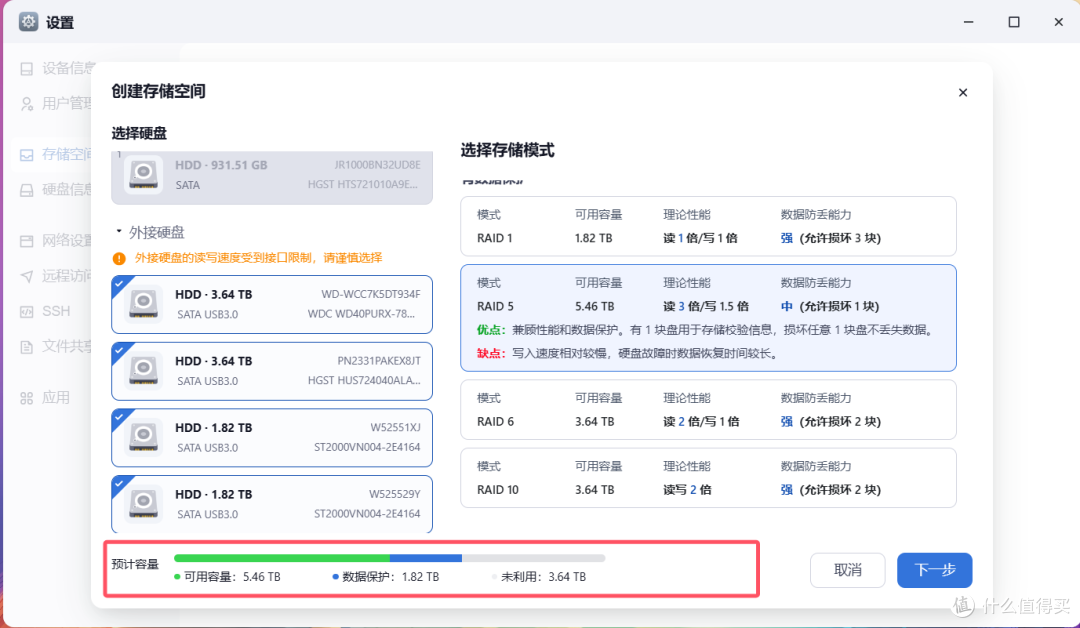Uncheck the PN2331PAKEX8JT 3.64 TB disk
The image size is (1080, 628).
click(x=119, y=350)
